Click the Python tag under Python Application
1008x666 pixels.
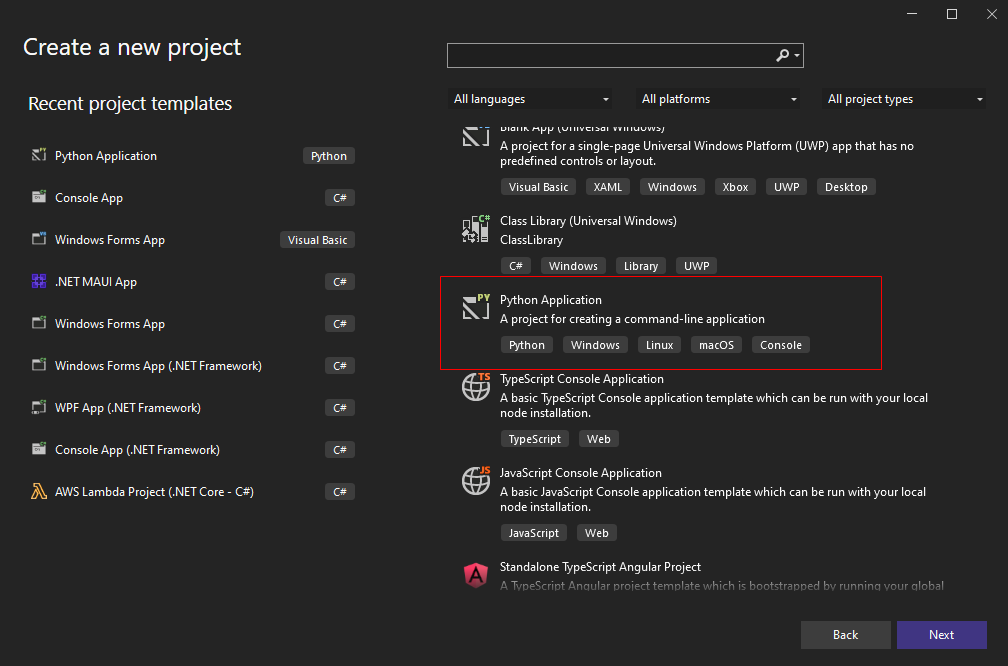[526, 345]
